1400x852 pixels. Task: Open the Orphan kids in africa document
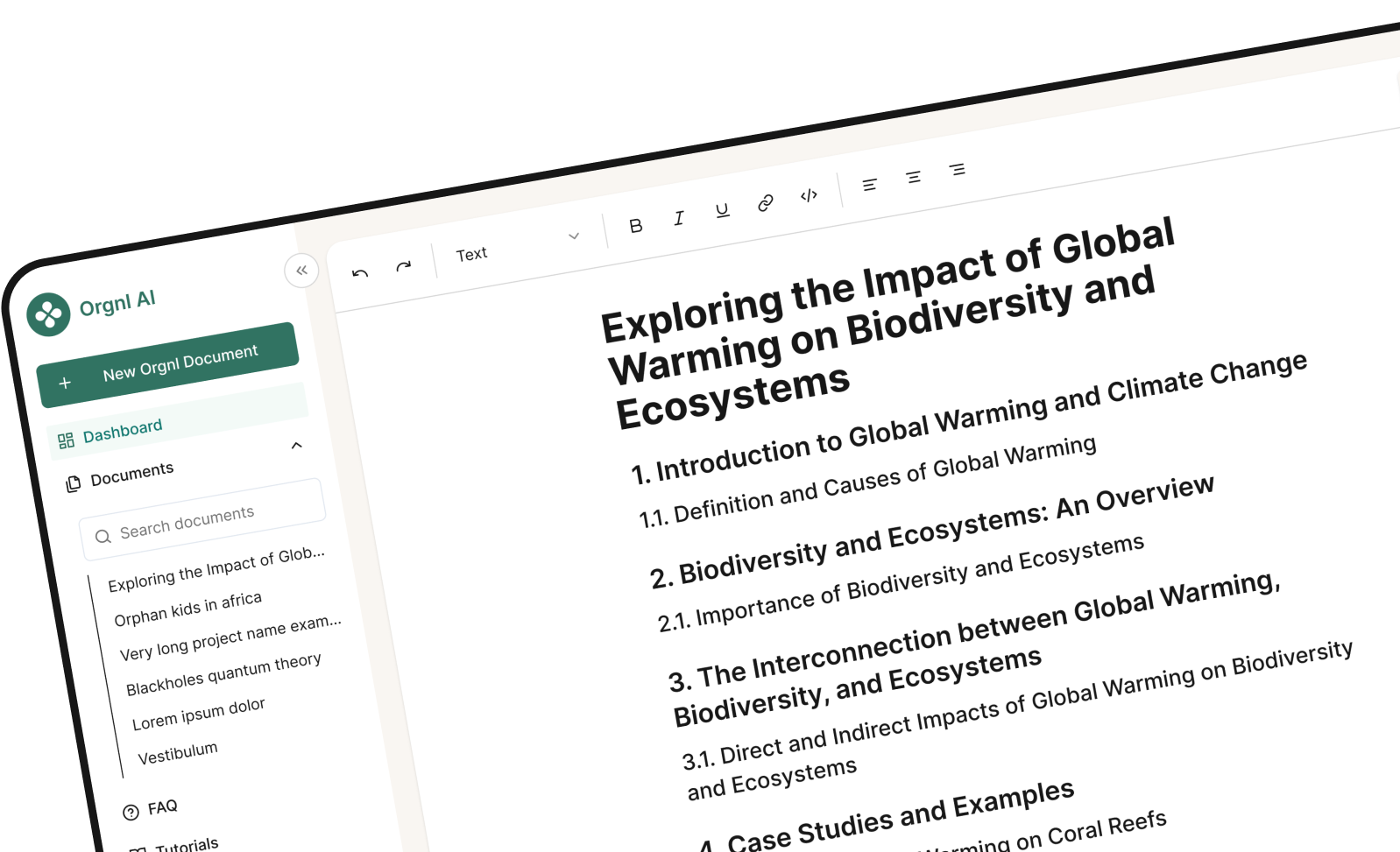(187, 609)
